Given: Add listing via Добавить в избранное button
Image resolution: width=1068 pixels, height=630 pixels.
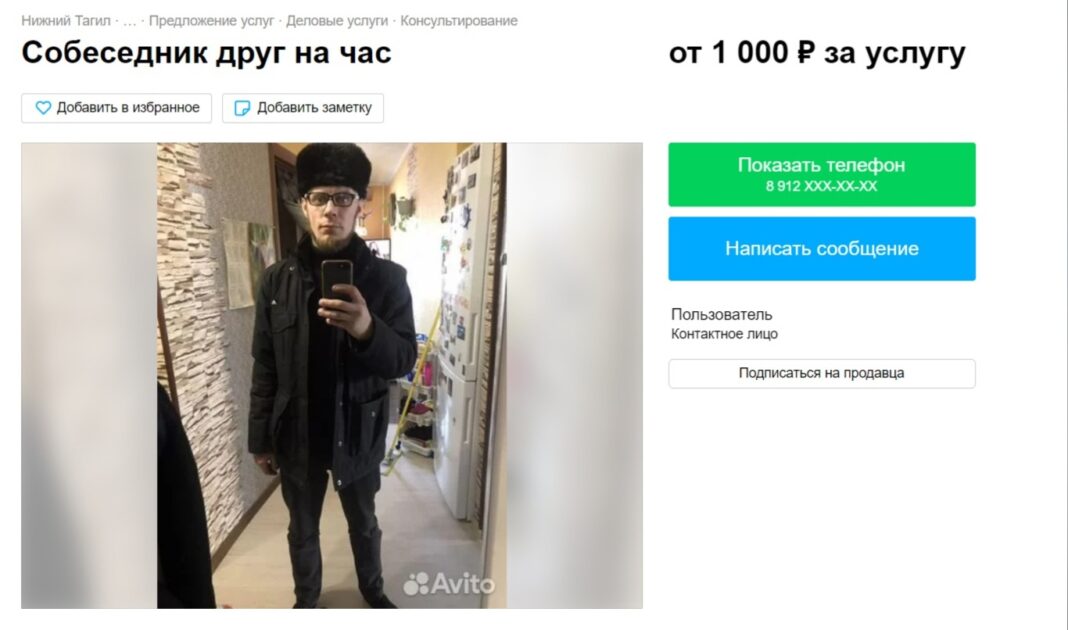Looking at the screenshot, I should [116, 108].
